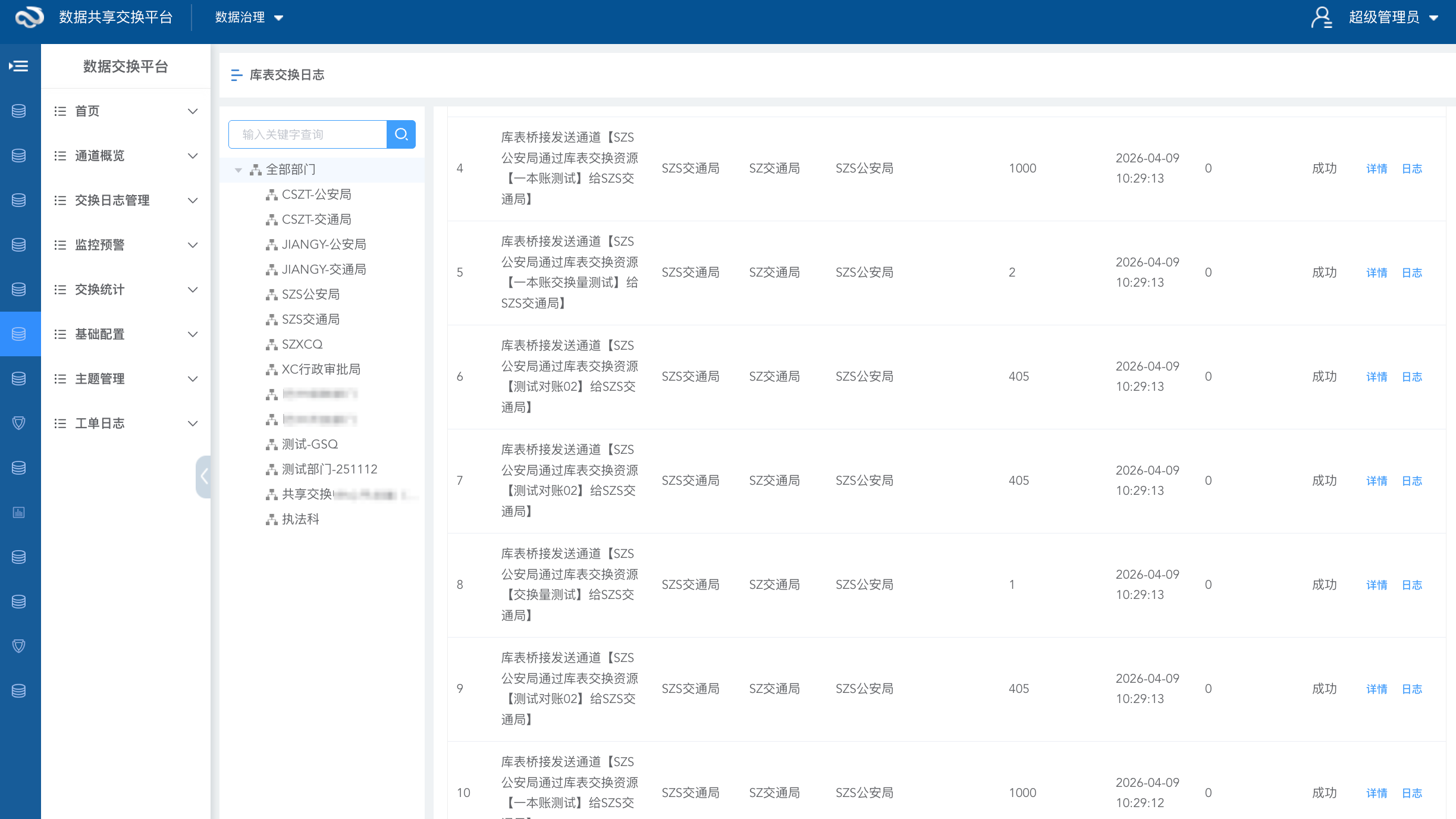Click the first shield icon in left rail
This screenshot has height=819, width=1456.
(19, 423)
